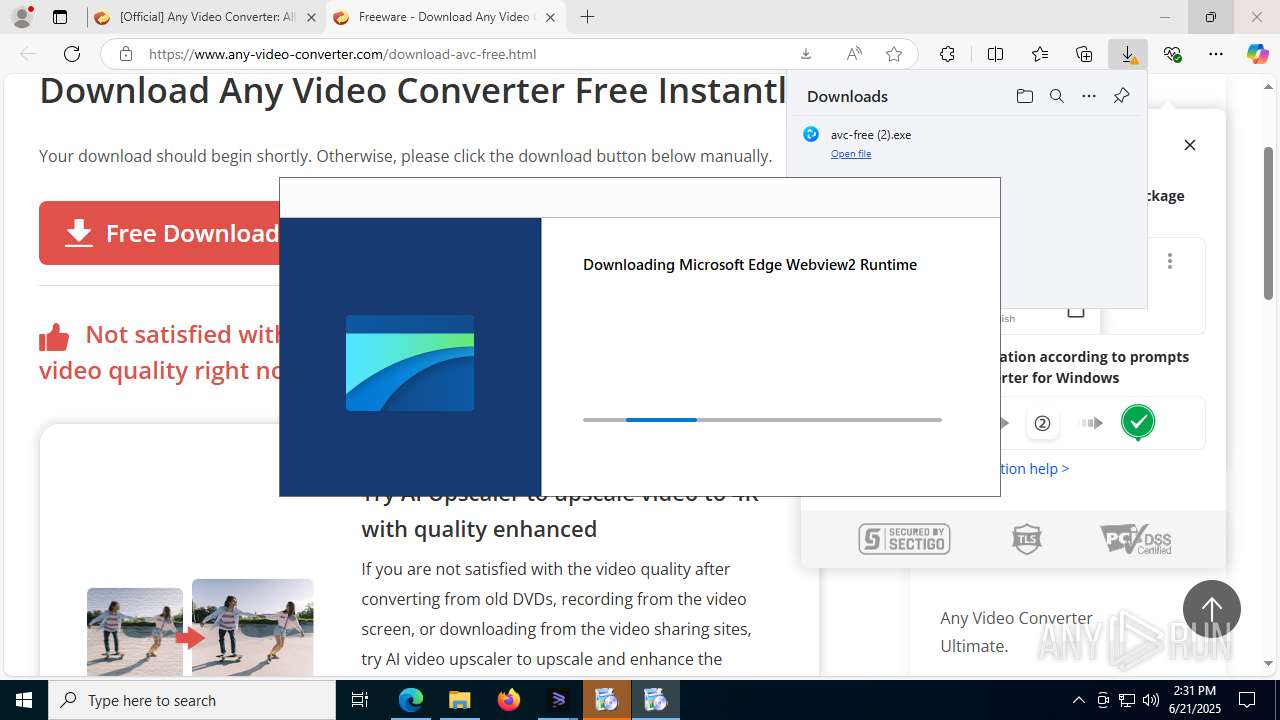Click Open file link for avc-free (2).exe

851,154
